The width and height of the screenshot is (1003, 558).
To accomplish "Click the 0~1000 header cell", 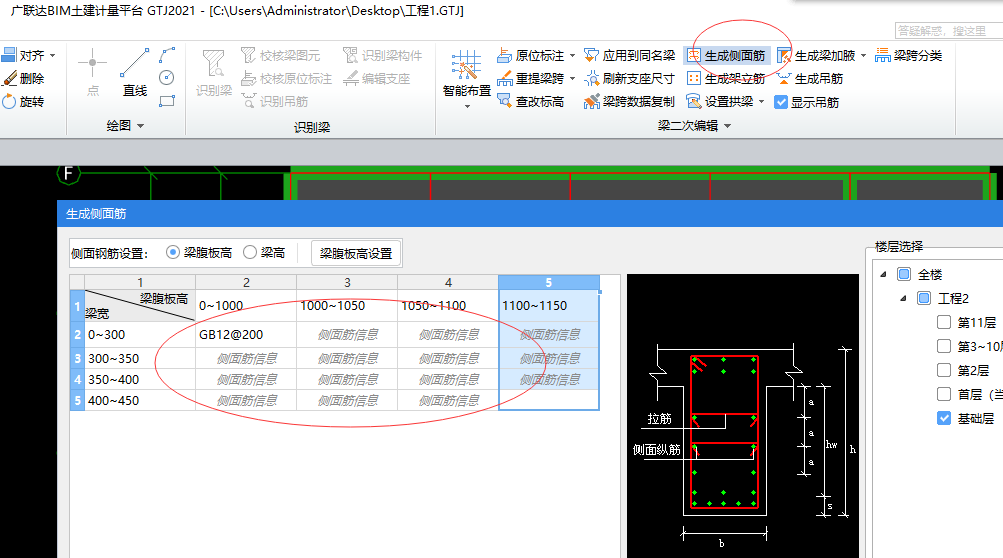I will tap(246, 306).
